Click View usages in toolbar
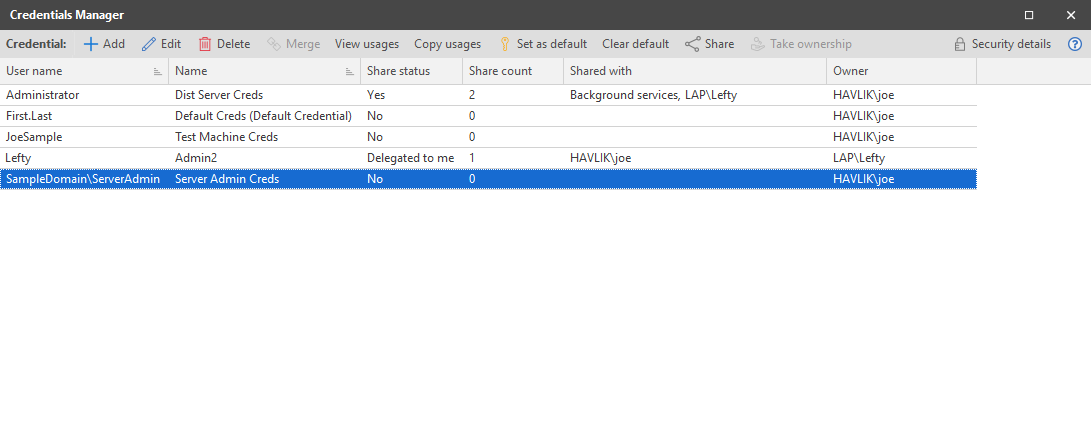 [366, 44]
